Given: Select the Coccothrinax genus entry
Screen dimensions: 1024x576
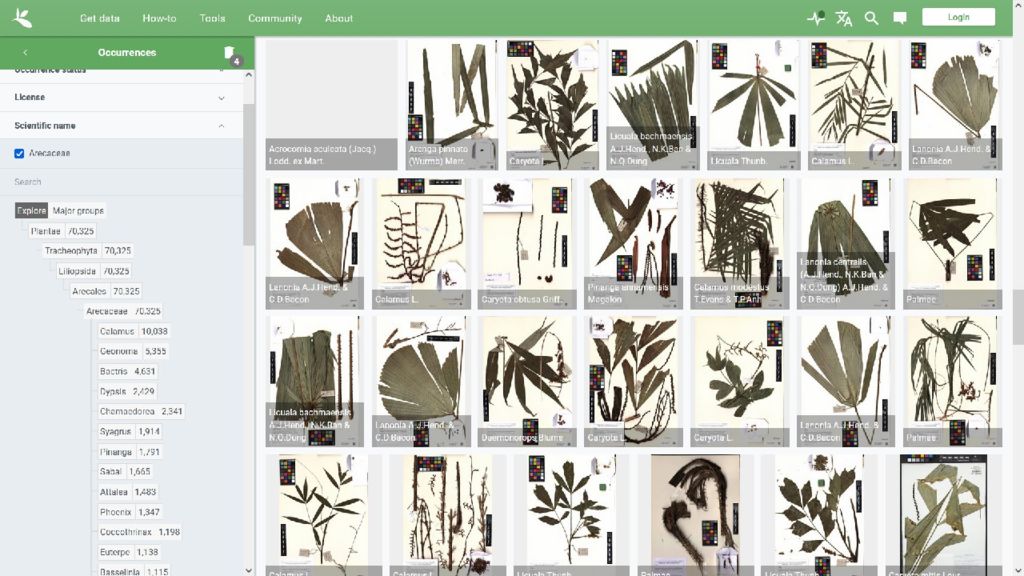Looking at the screenshot, I should 125,532.
